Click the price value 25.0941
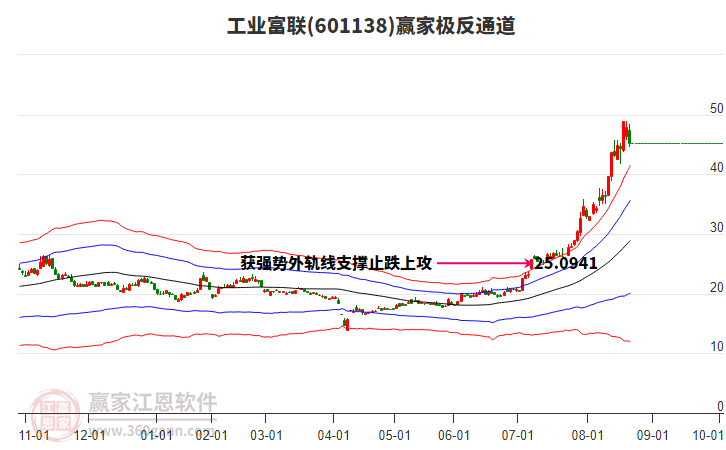Image resolution: width=726 pixels, height=450 pixels. point(566,263)
